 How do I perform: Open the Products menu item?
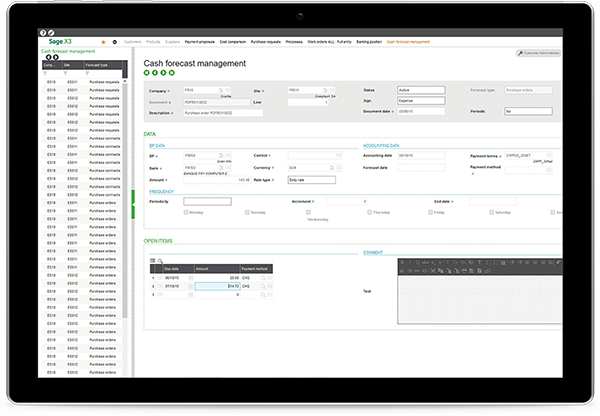tap(153, 42)
